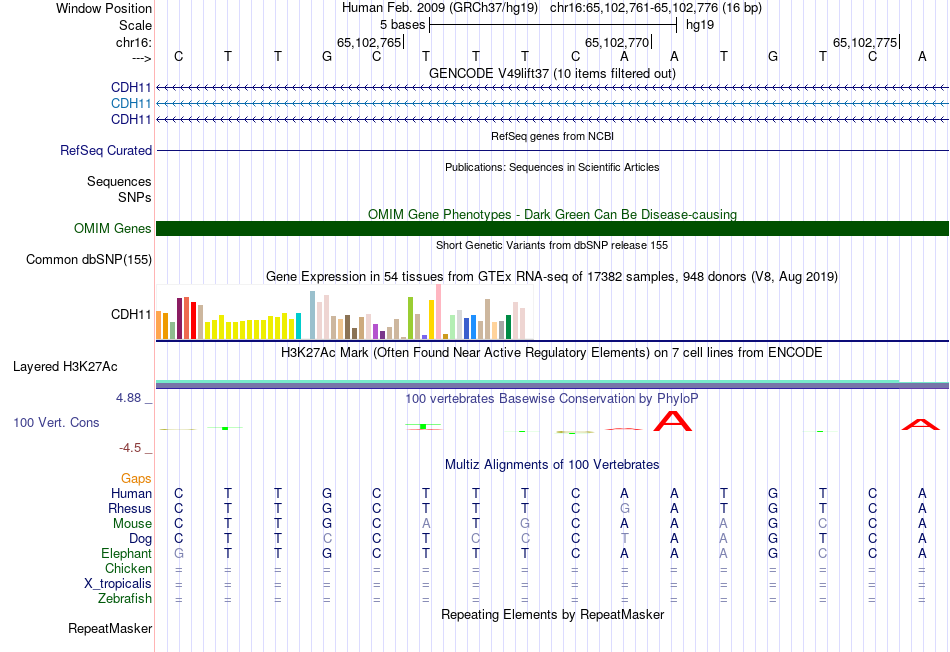Viewport: 950px width, 652px height.
Task: Click the tall yellow-green GTEx expression bar
Action: pyautogui.click(x=410, y=318)
